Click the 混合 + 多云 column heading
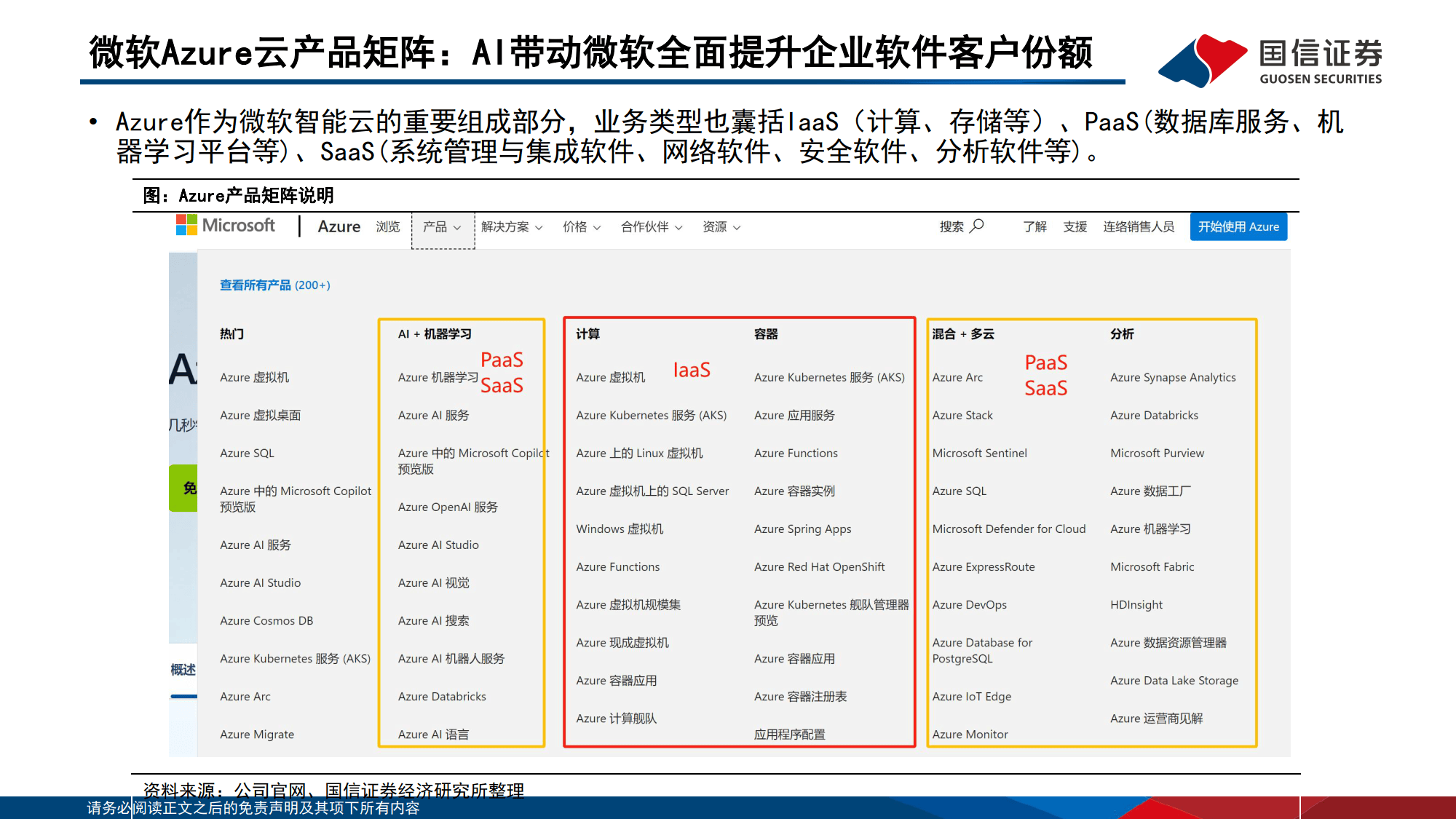 tap(963, 333)
